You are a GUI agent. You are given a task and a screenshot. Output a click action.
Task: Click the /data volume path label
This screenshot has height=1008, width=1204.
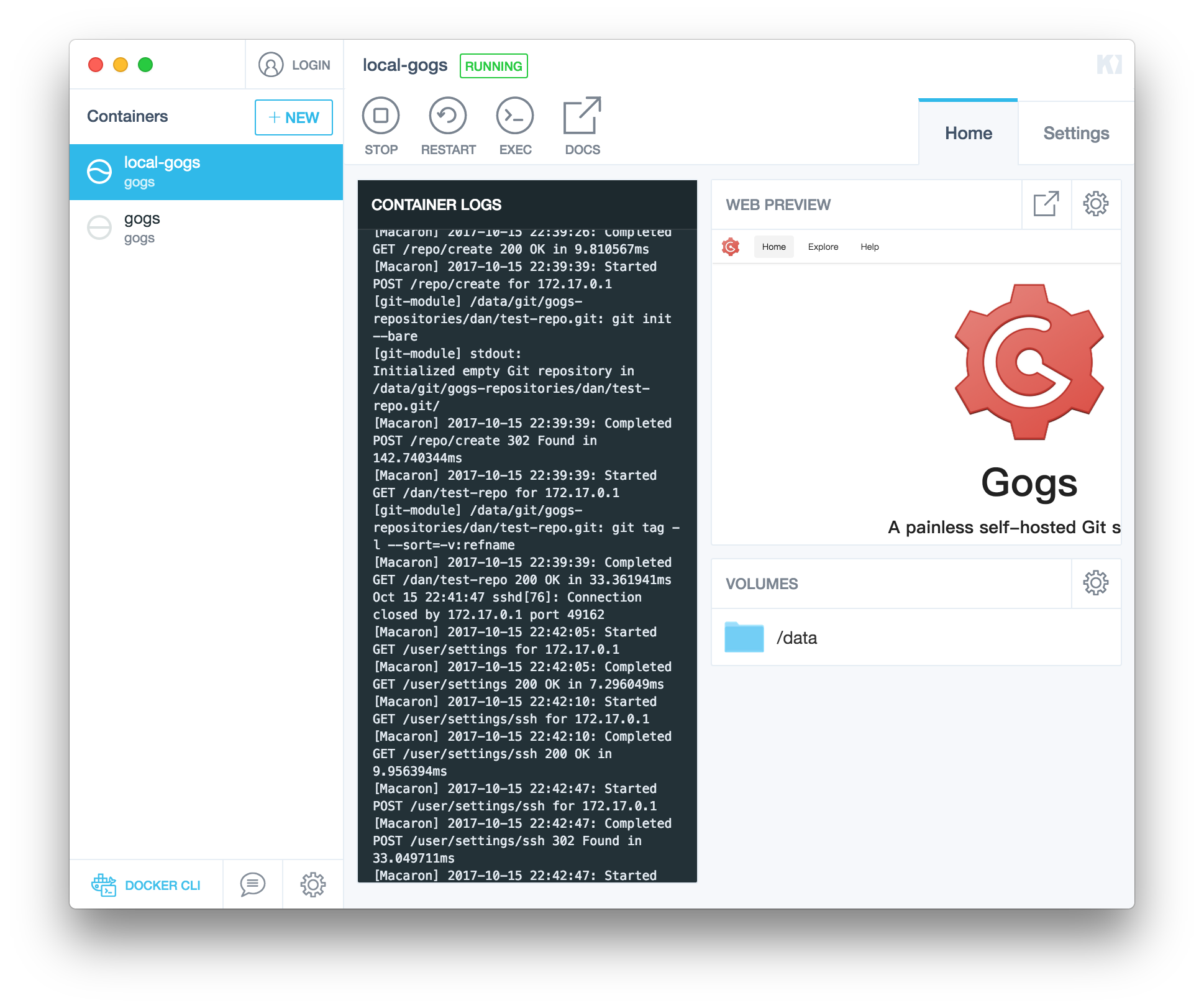pyautogui.click(x=796, y=638)
